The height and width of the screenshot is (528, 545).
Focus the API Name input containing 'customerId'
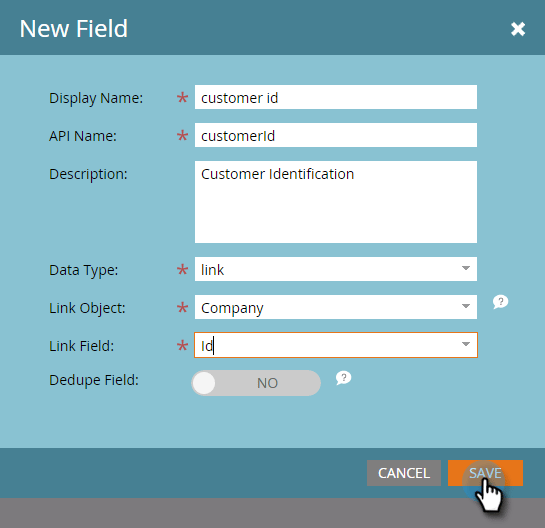[336, 135]
